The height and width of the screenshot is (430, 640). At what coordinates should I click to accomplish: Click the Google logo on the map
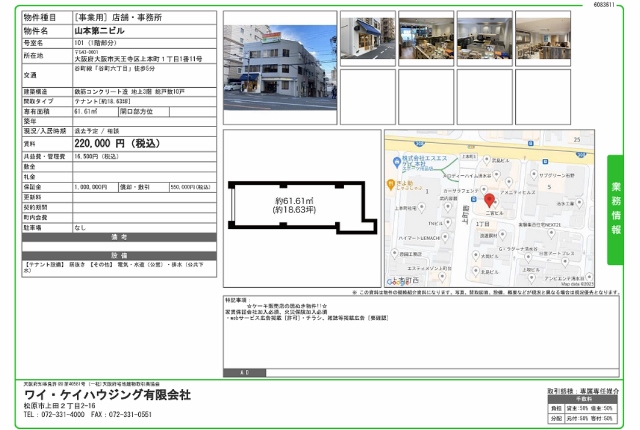point(397,281)
